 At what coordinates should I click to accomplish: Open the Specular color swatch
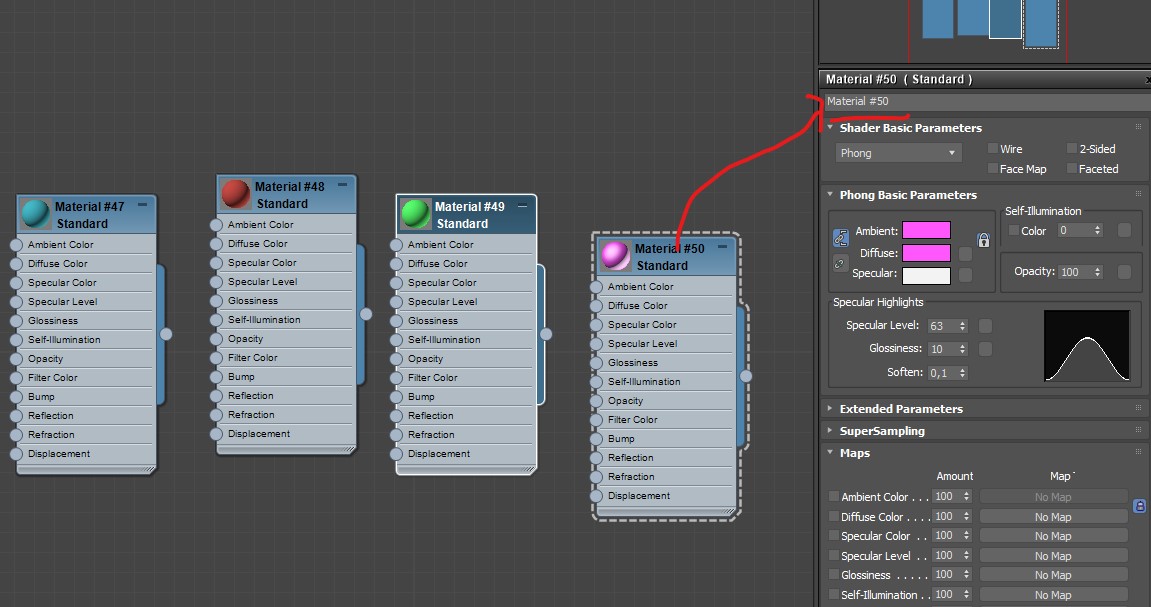[x=926, y=275]
